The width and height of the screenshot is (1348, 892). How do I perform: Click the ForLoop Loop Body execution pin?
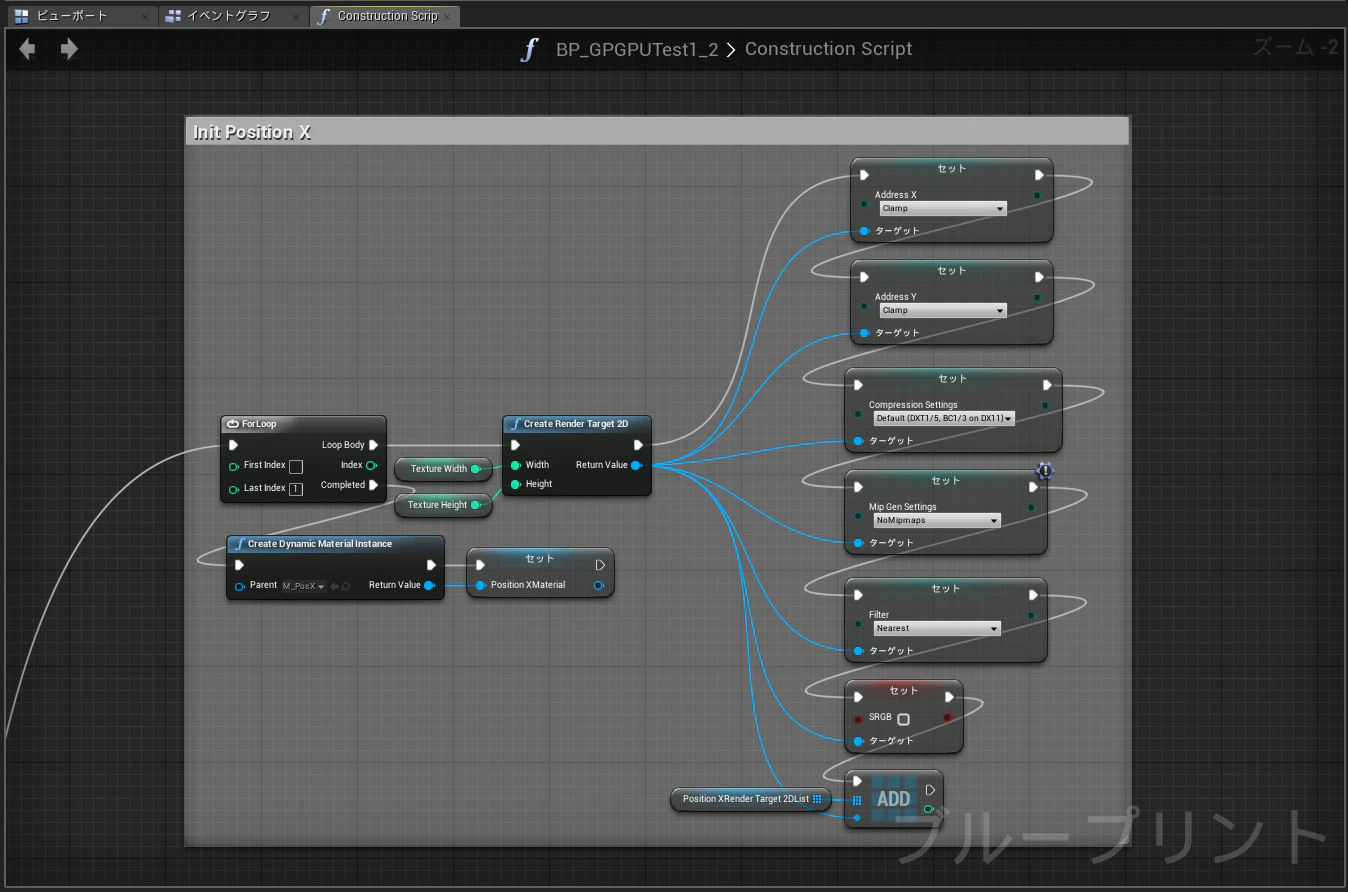click(x=373, y=445)
